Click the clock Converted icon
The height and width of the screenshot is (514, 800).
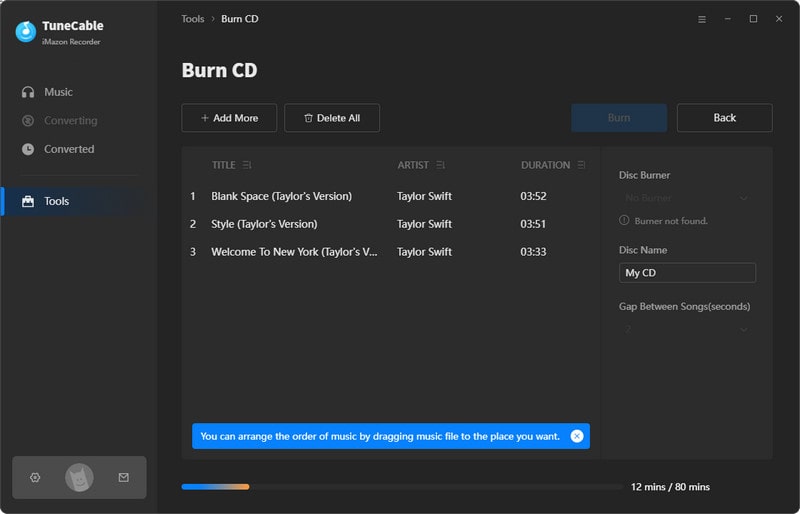pos(28,149)
